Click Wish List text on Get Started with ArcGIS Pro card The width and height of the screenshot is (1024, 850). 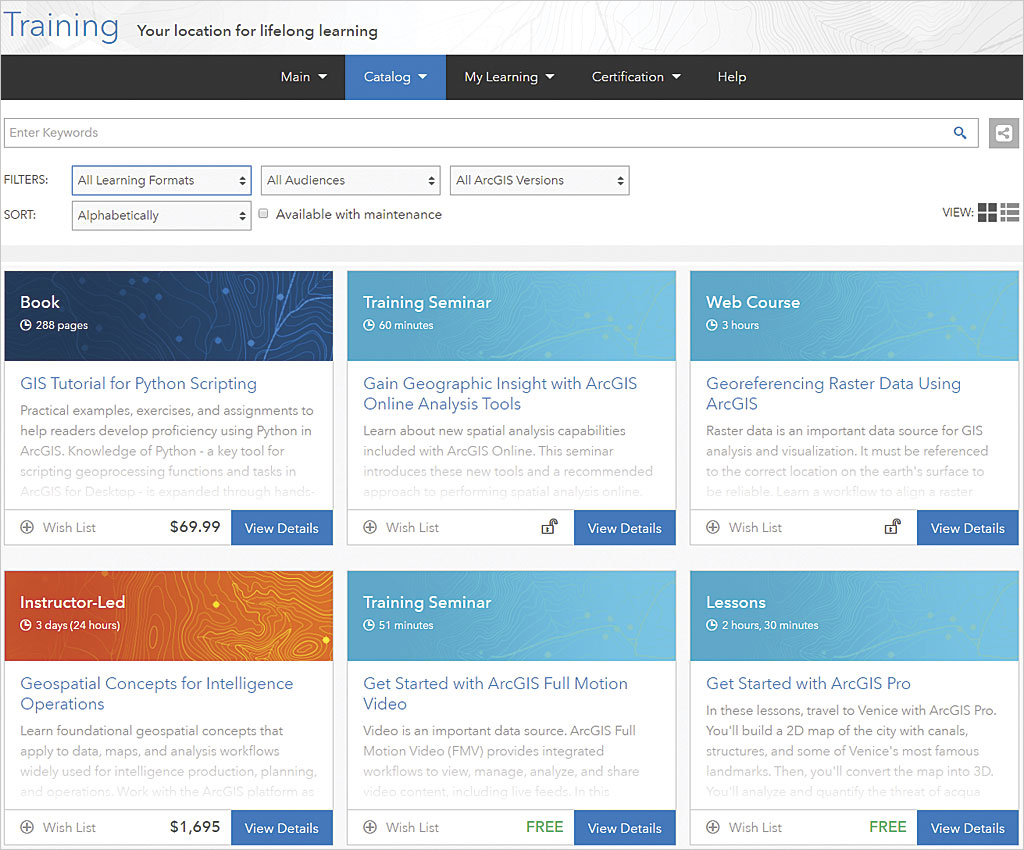pyautogui.click(x=755, y=827)
